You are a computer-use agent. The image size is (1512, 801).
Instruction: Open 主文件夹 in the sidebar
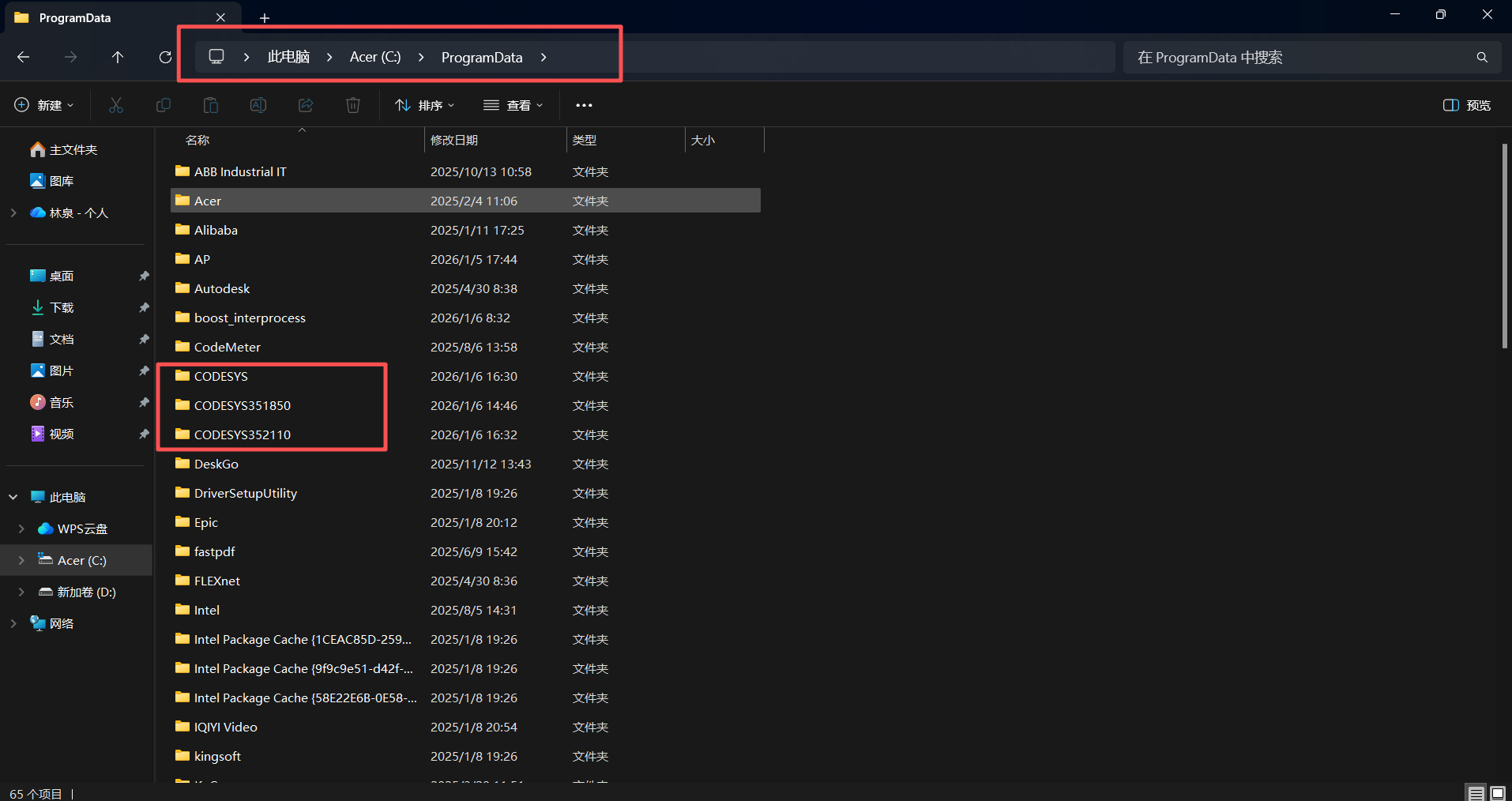[73, 149]
